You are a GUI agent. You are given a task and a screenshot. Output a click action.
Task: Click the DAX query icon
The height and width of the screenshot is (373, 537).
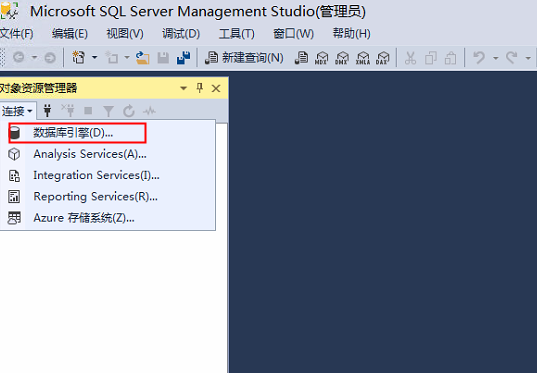tap(383, 58)
